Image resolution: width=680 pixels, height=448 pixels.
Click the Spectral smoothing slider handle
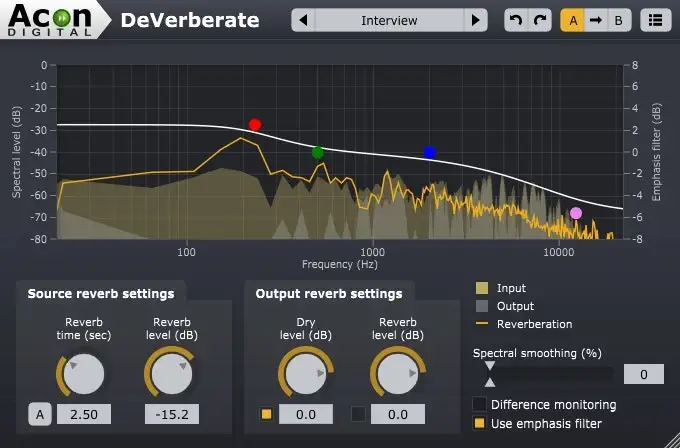click(x=490, y=374)
